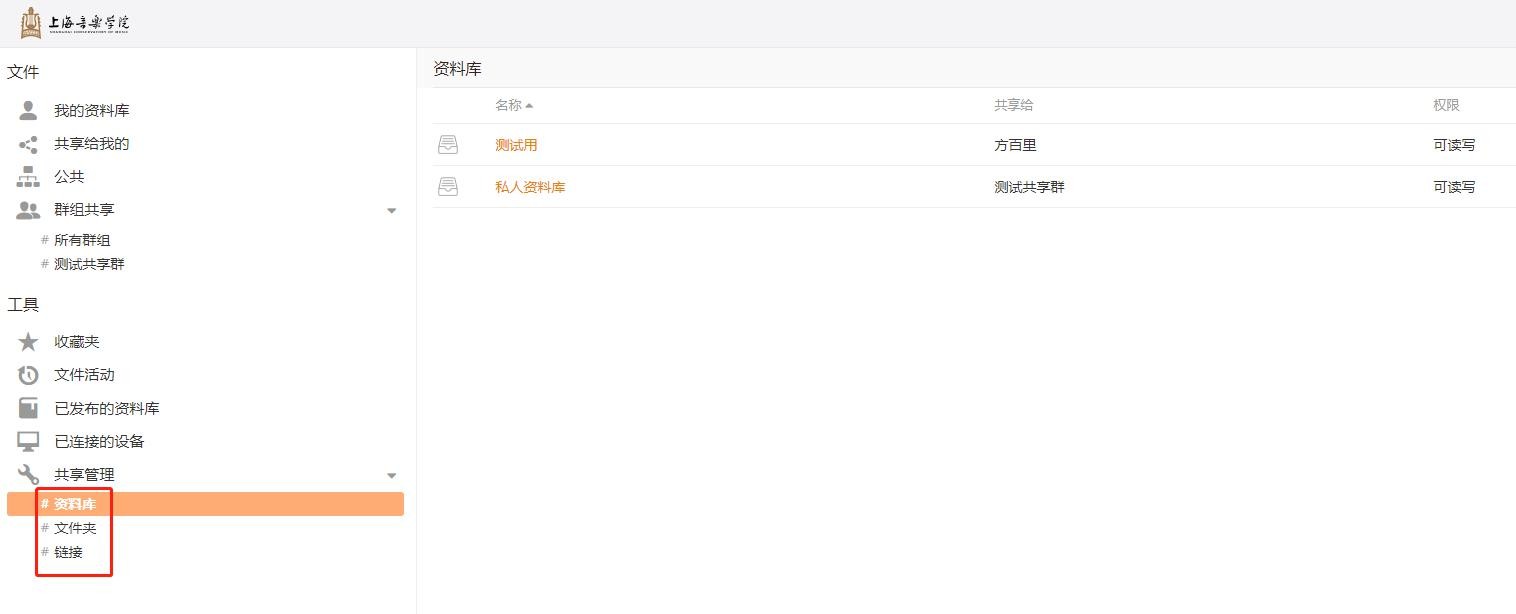
Task: Click the clock icon for 文件活动
Action: click(x=28, y=375)
